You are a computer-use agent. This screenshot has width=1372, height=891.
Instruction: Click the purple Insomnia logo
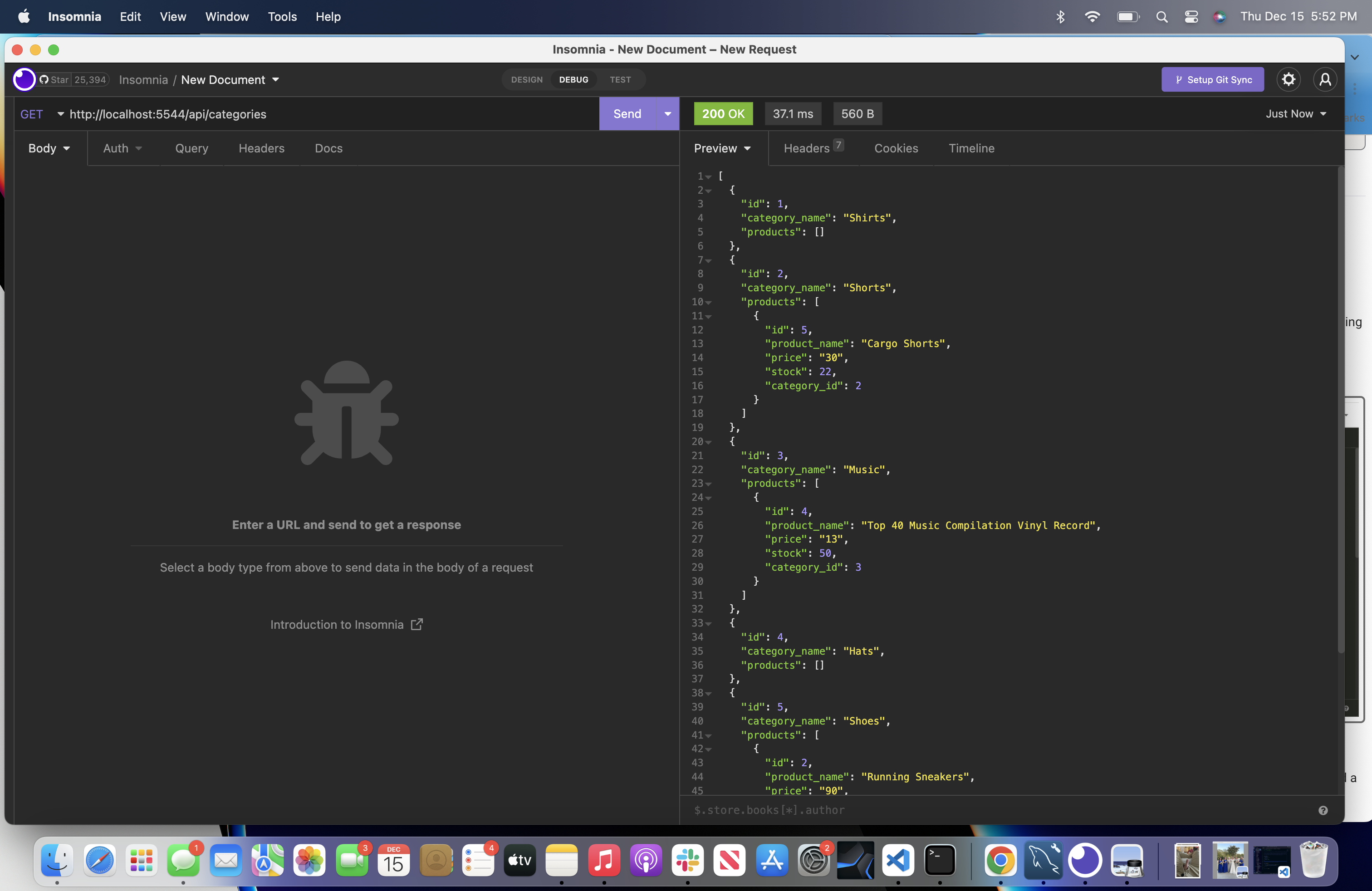pos(24,79)
